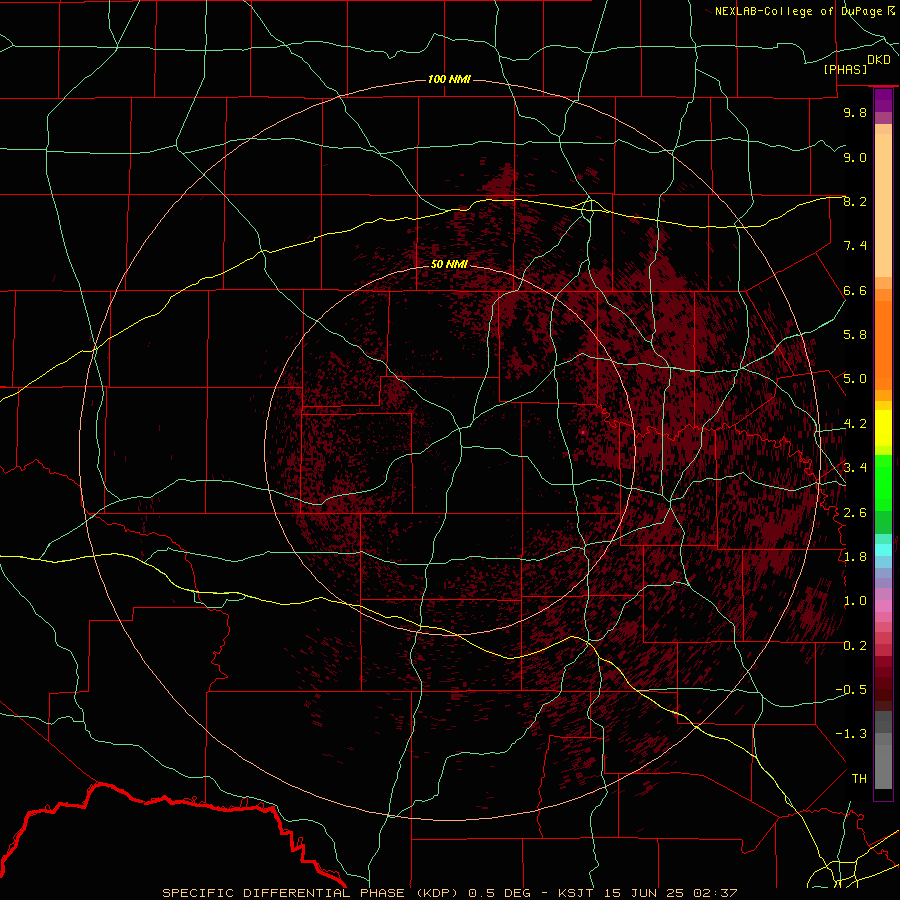Click the 7.4 value on the scale
Image resolution: width=900 pixels, height=900 pixels.
point(855,246)
